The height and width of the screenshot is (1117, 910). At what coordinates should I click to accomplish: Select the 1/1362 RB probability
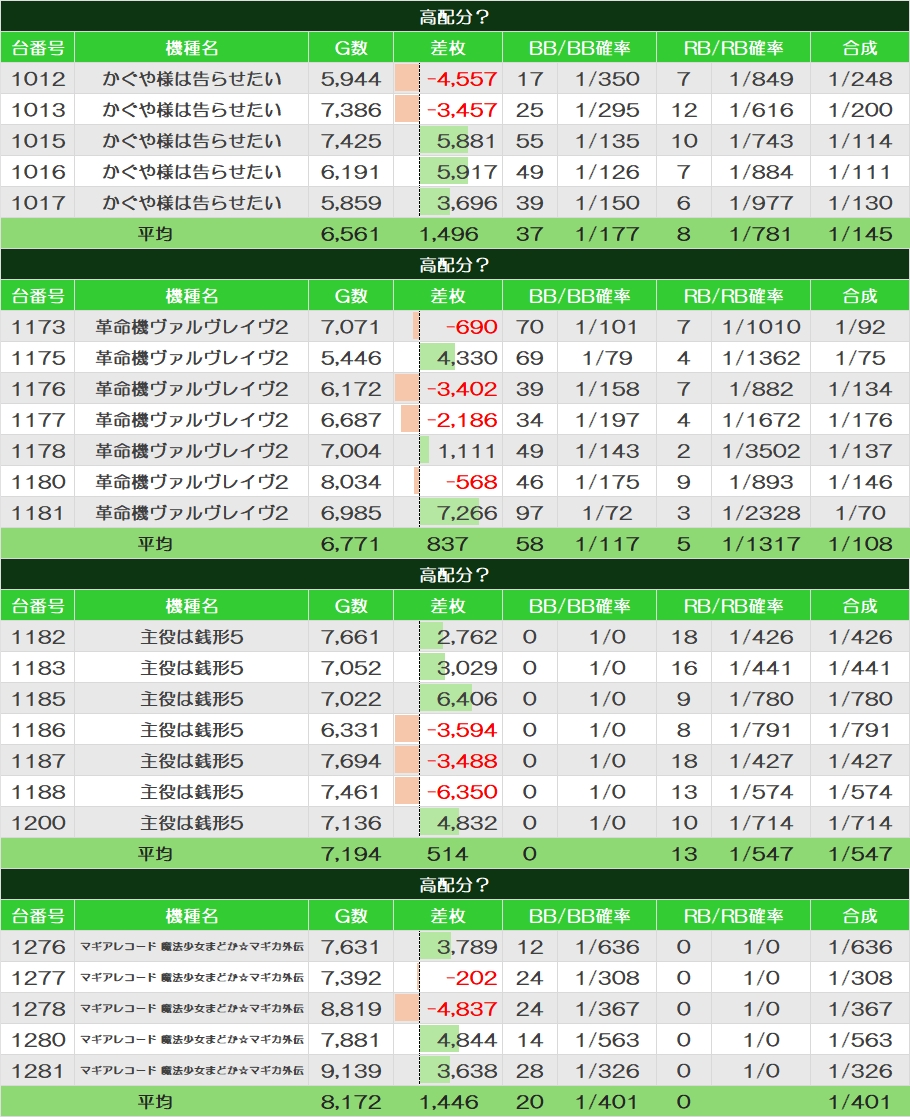[761, 358]
